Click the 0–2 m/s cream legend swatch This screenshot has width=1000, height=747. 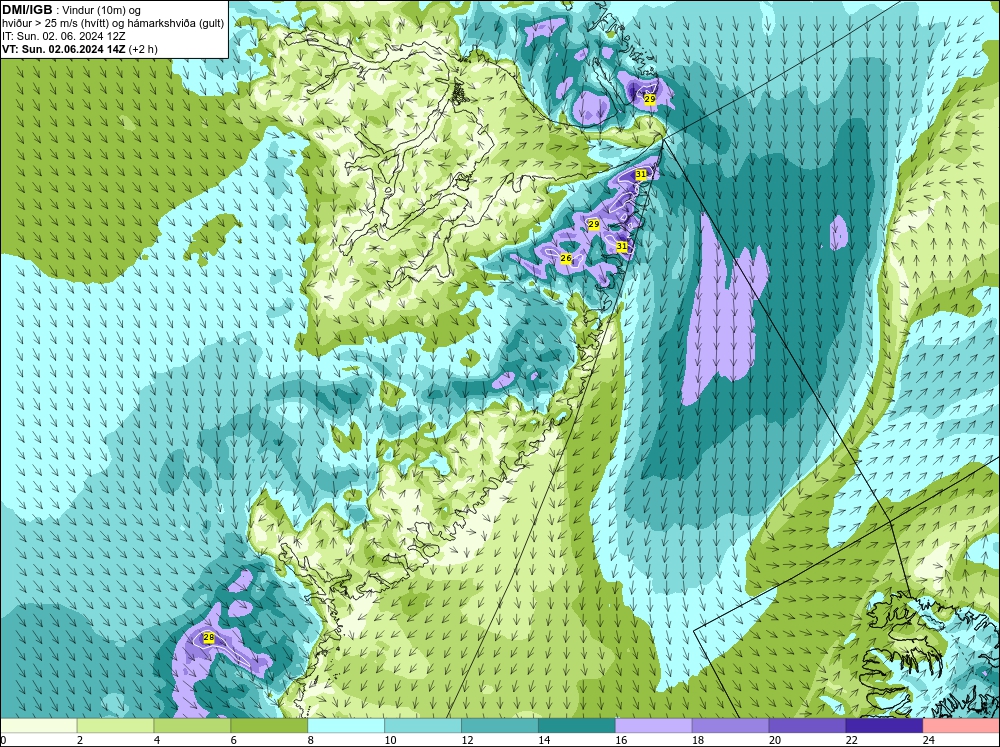click(38, 726)
